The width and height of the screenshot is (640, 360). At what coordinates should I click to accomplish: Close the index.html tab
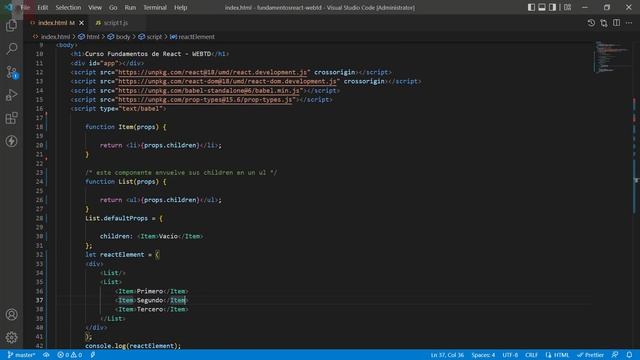[x=81, y=23]
